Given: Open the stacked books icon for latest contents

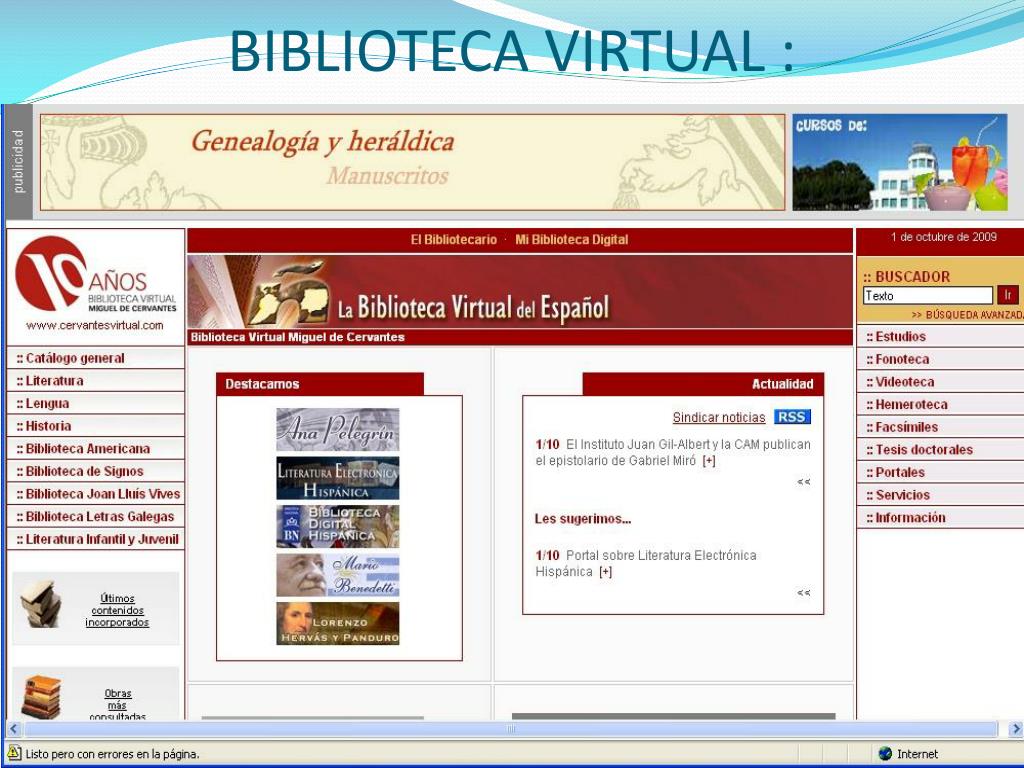Looking at the screenshot, I should [x=42, y=604].
